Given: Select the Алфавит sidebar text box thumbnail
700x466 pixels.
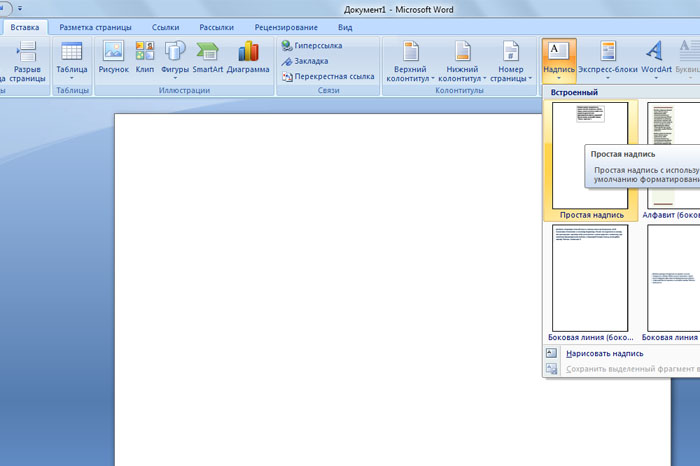Looking at the screenshot, I should click(674, 155).
